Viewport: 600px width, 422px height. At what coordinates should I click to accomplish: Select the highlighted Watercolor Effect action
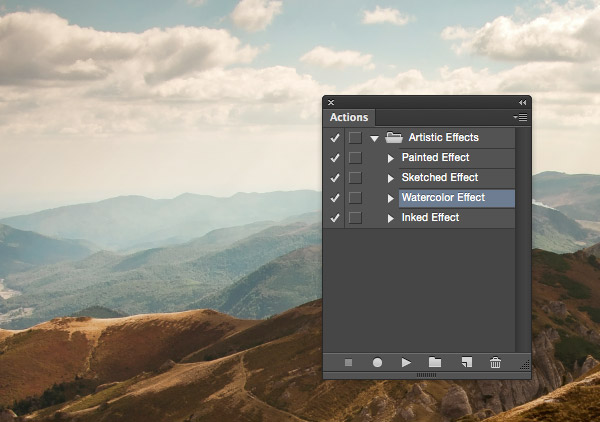point(457,198)
